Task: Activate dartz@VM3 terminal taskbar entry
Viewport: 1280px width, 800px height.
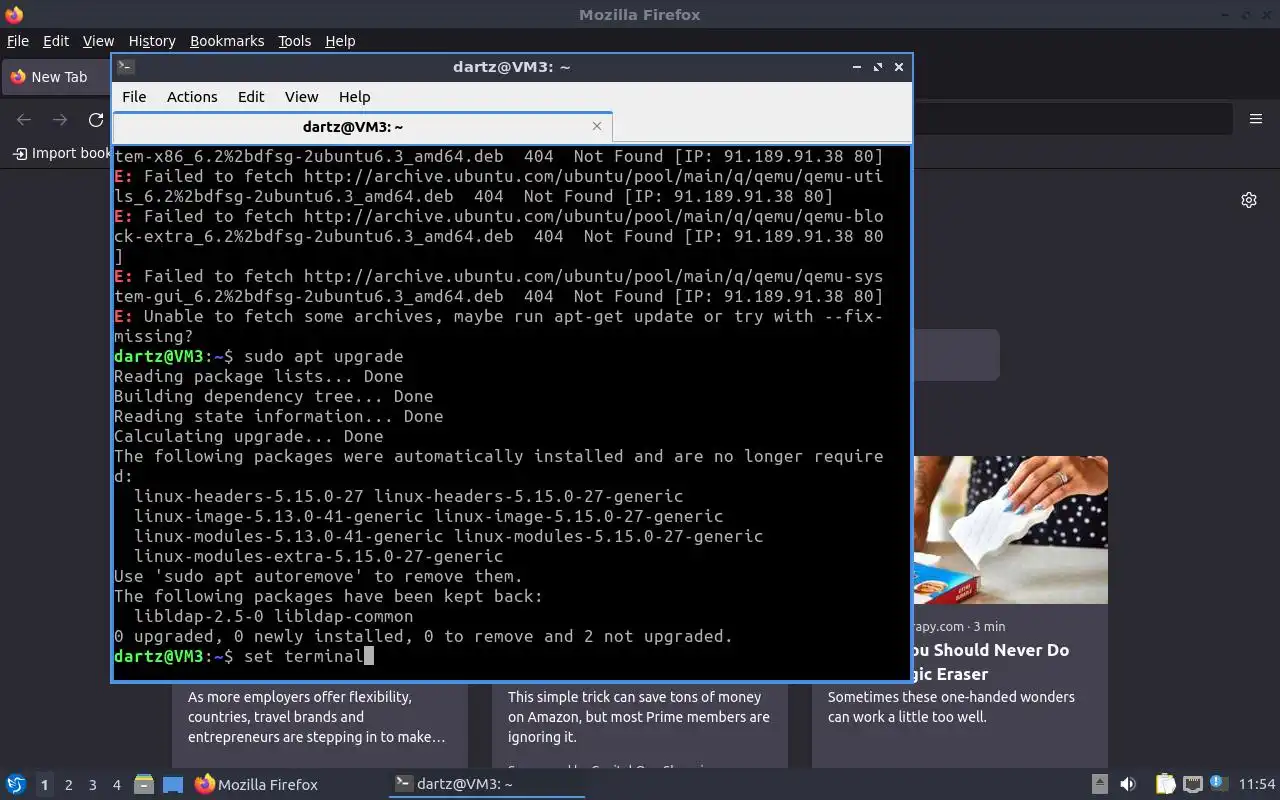Action: click(x=486, y=785)
